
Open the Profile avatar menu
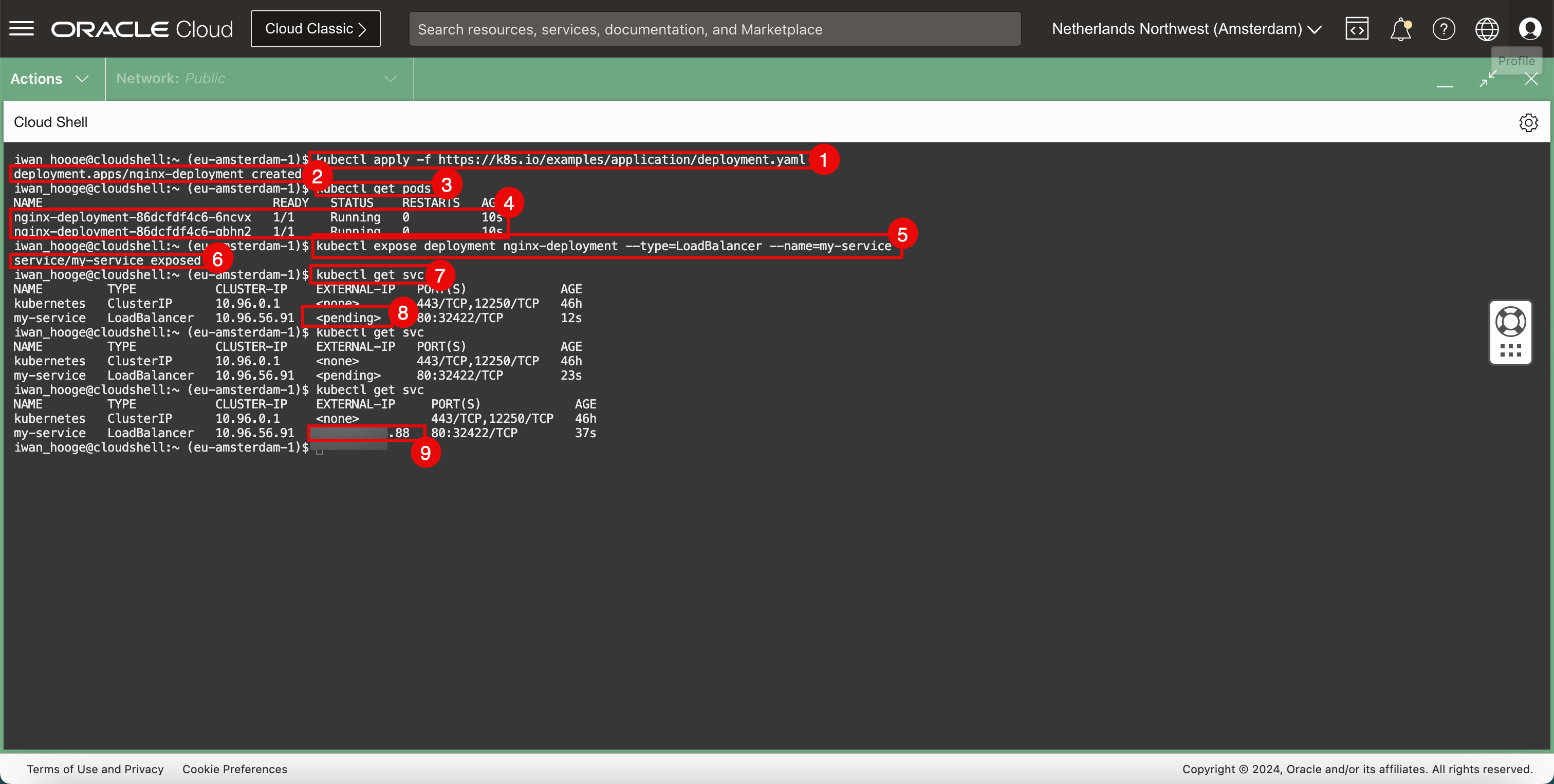tap(1530, 29)
